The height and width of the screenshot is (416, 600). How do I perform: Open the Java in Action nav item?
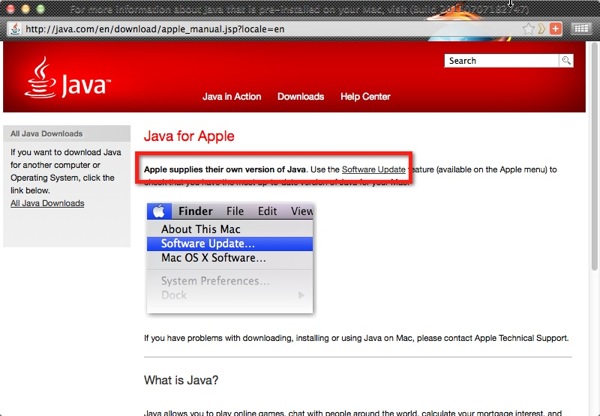[x=232, y=96]
